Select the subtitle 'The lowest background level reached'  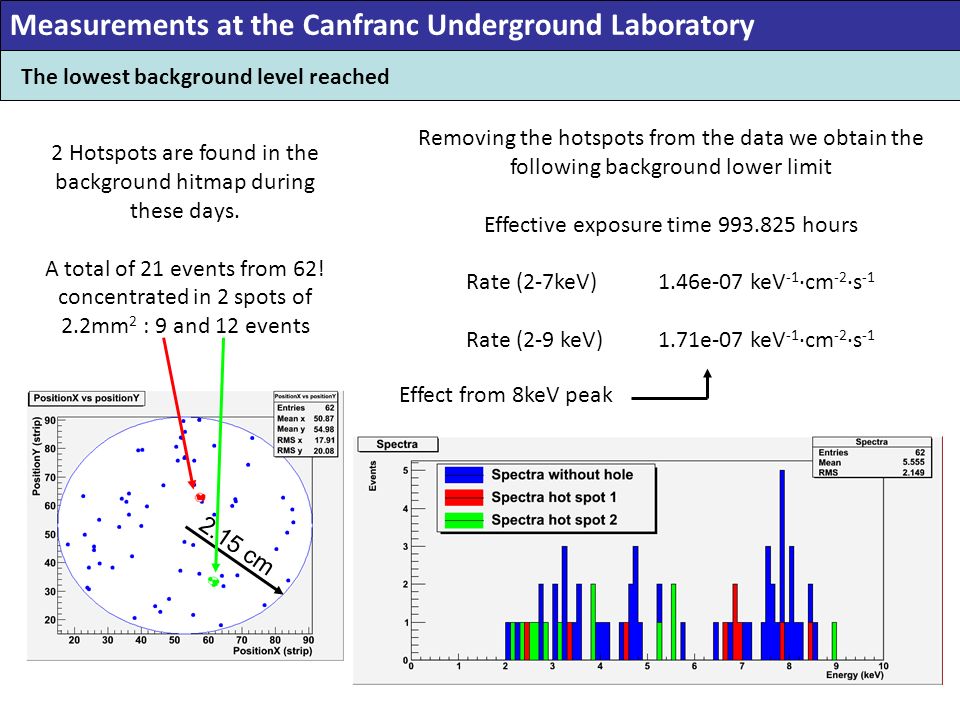[x=205, y=77]
